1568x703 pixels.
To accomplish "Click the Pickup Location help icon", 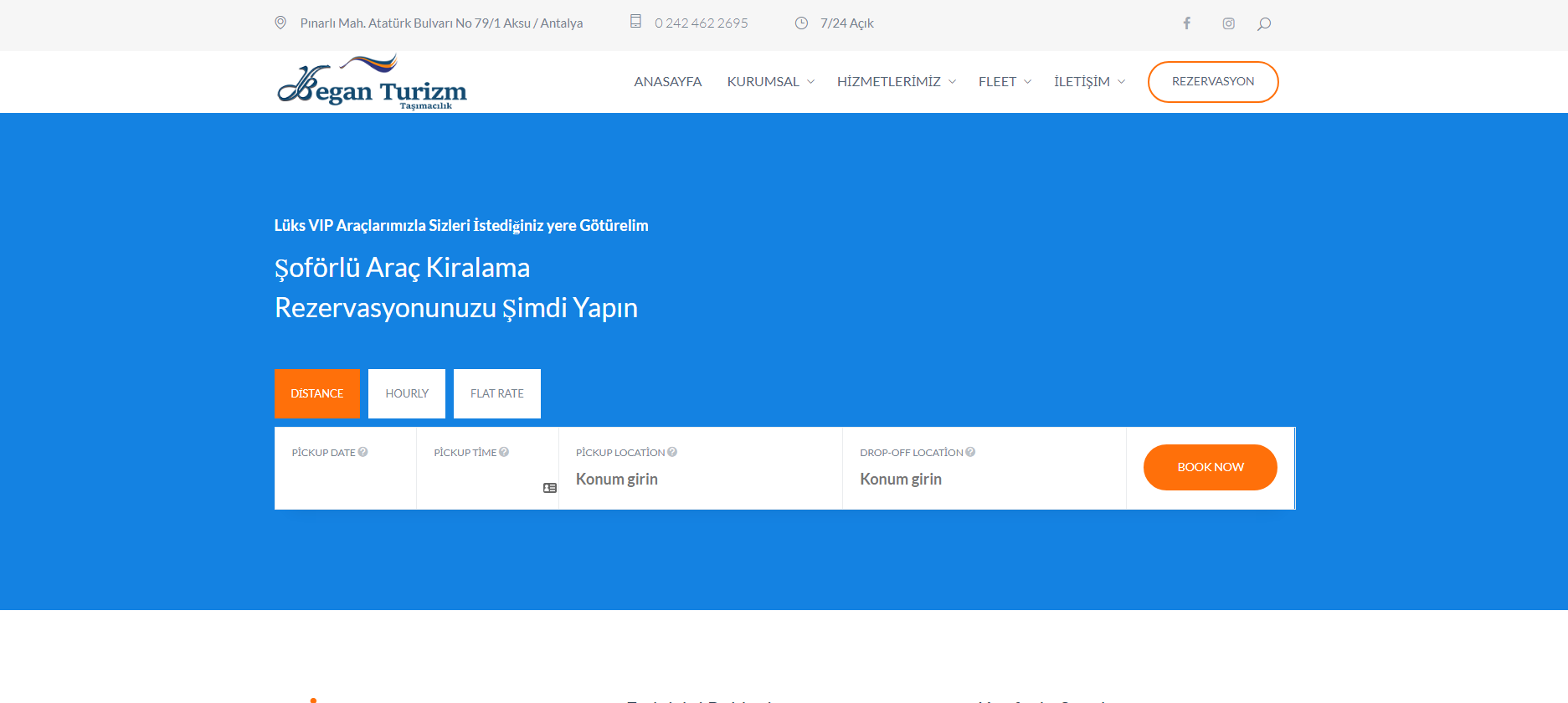I will click(x=672, y=452).
